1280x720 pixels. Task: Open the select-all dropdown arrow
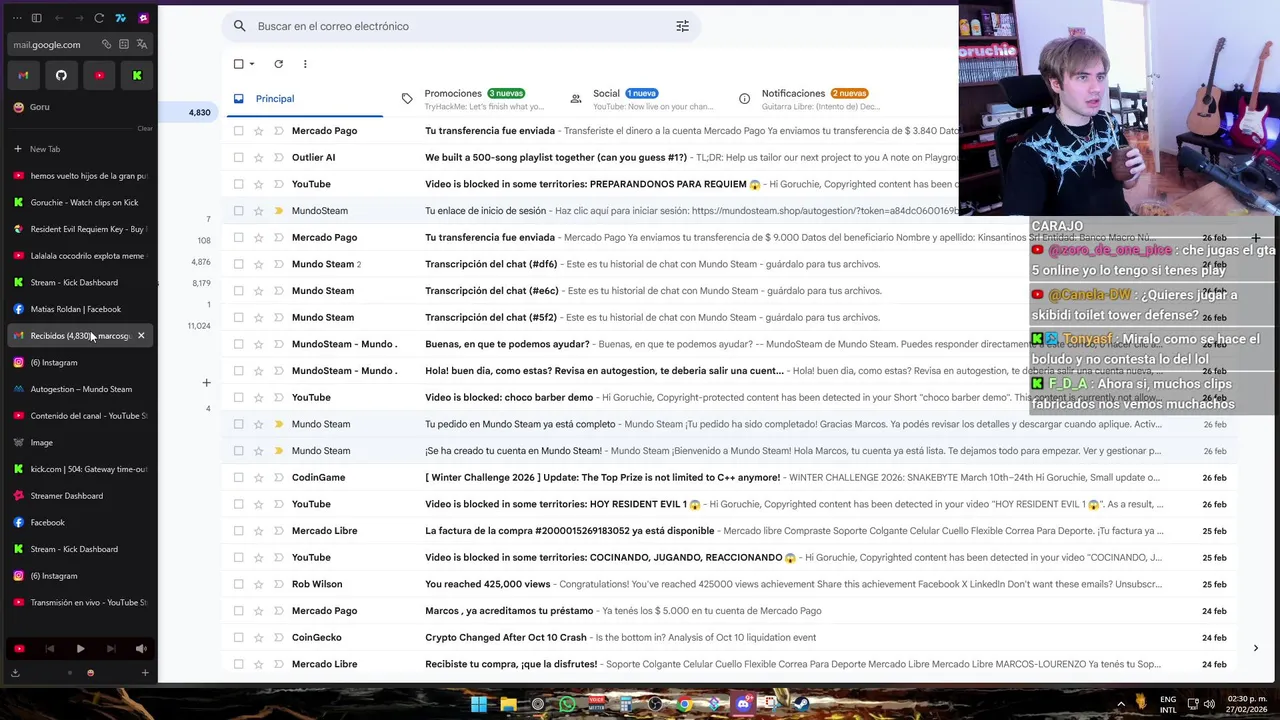(x=252, y=64)
